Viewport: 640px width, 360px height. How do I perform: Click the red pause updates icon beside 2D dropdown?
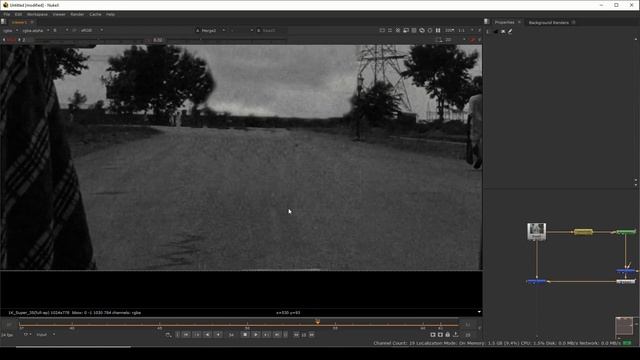[472, 40]
